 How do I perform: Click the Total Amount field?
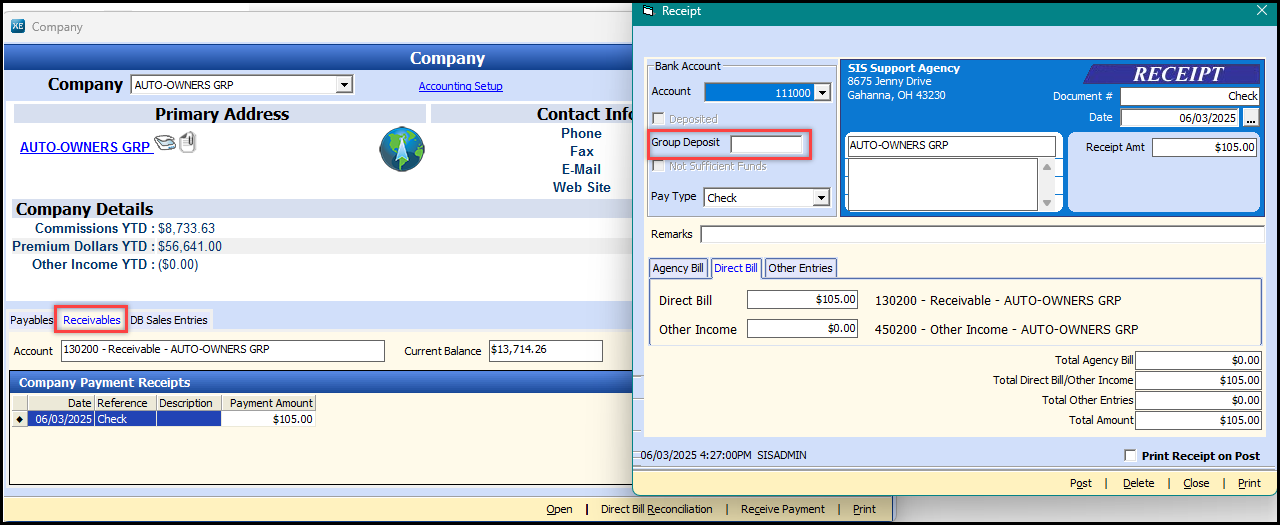[1198, 420]
